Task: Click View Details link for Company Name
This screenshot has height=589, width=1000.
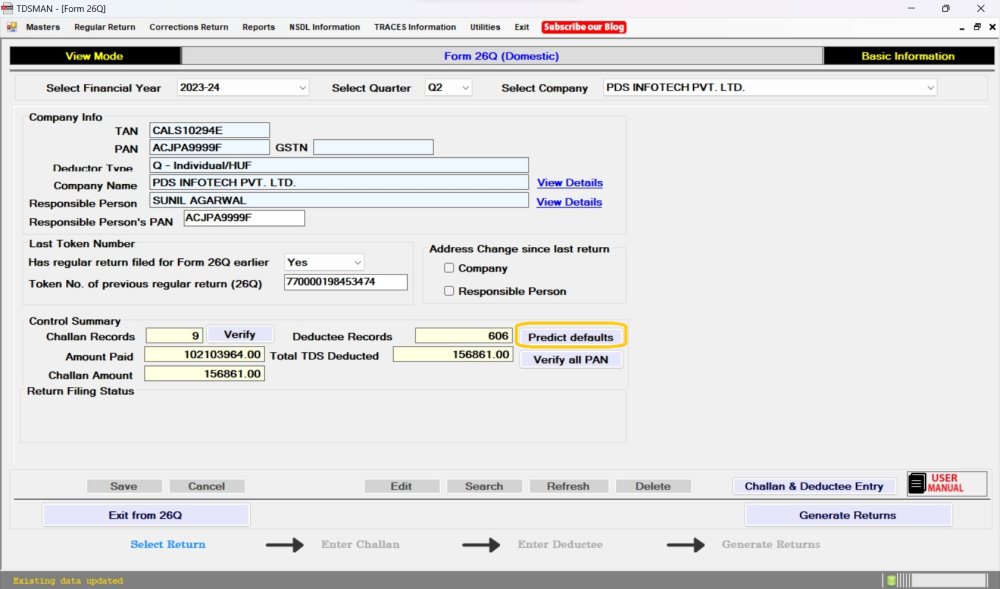Action: pyautogui.click(x=570, y=182)
